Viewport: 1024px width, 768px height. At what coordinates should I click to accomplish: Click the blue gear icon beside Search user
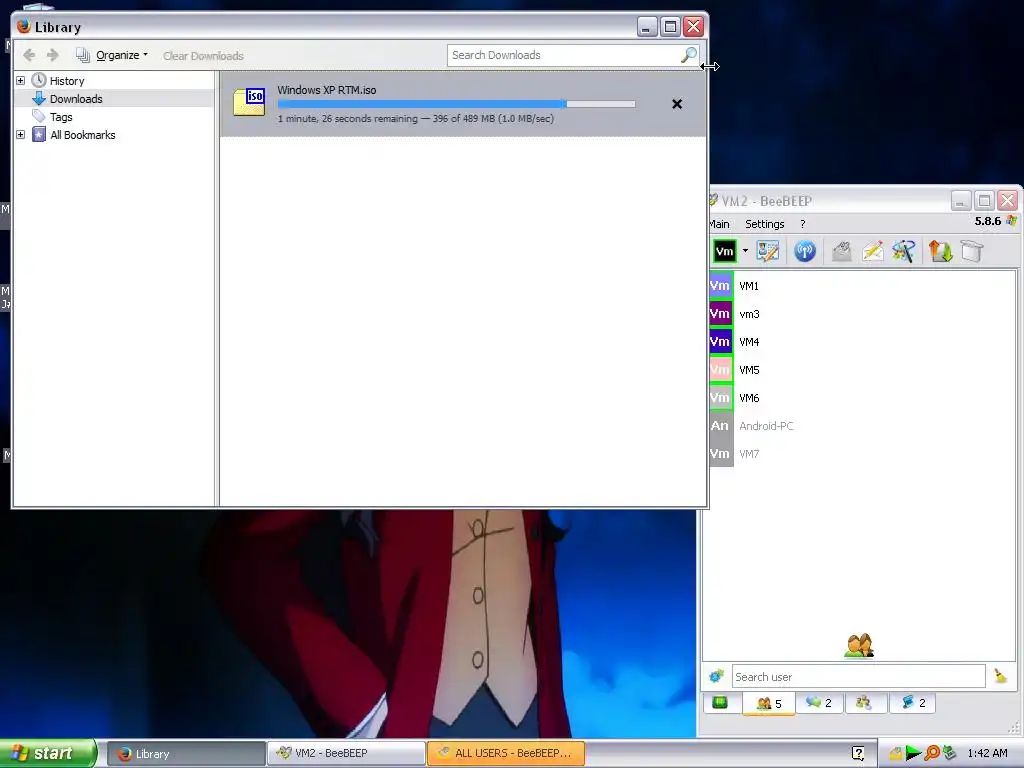click(716, 676)
